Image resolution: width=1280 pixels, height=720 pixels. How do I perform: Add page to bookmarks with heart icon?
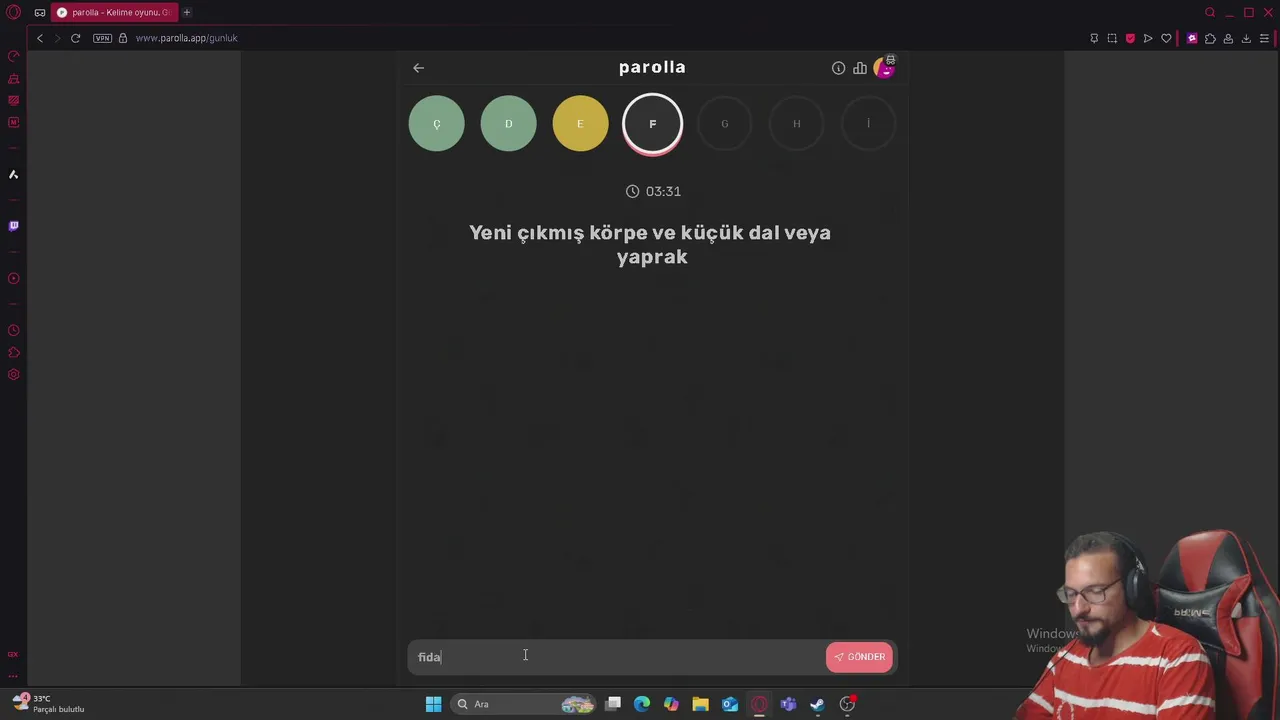pos(1166,38)
